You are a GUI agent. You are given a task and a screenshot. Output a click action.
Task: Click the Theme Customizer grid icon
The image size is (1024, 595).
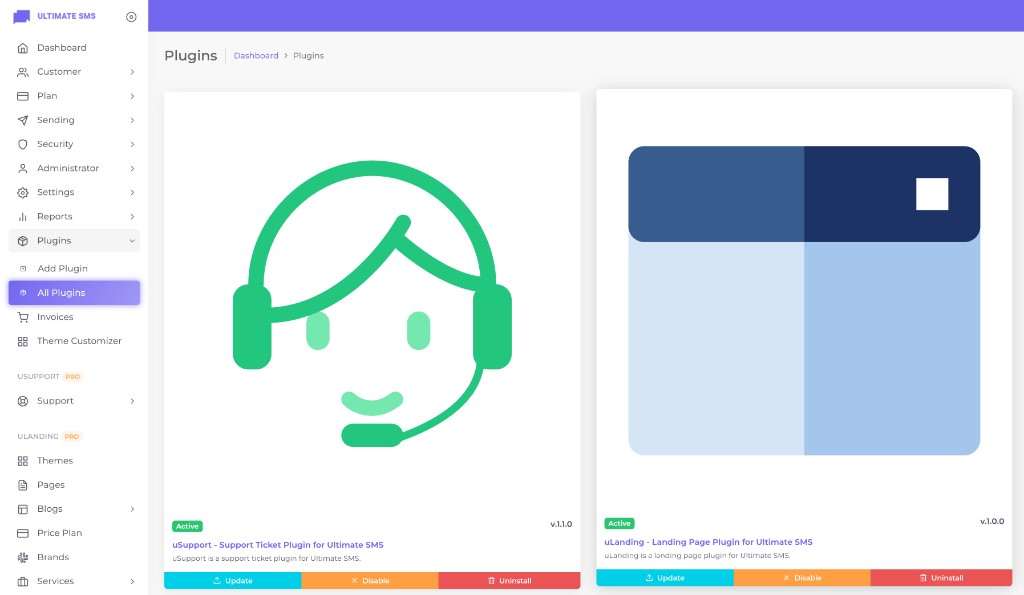click(23, 342)
